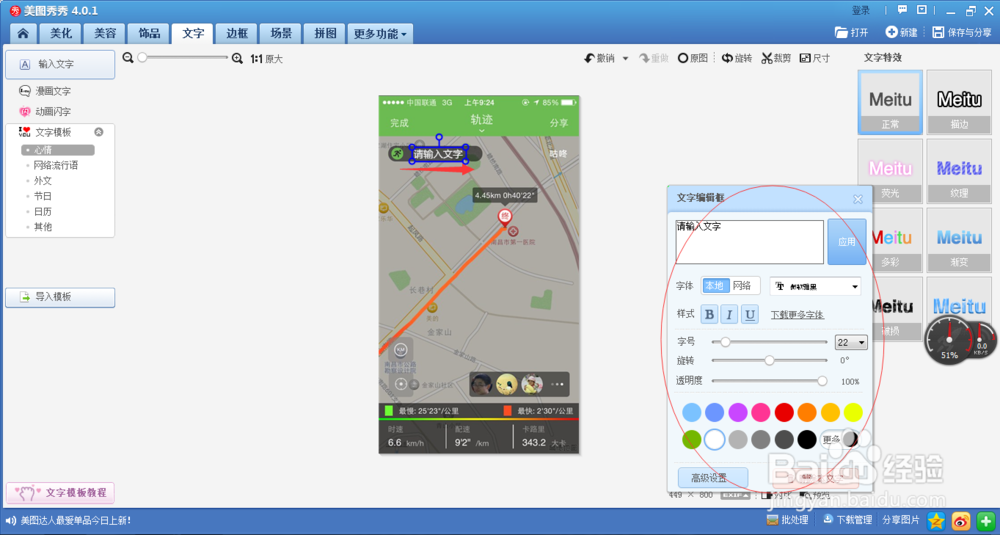The width and height of the screenshot is (1000, 535).
Task: Open the 字号 size 22 dropdown
Action: coord(851,342)
